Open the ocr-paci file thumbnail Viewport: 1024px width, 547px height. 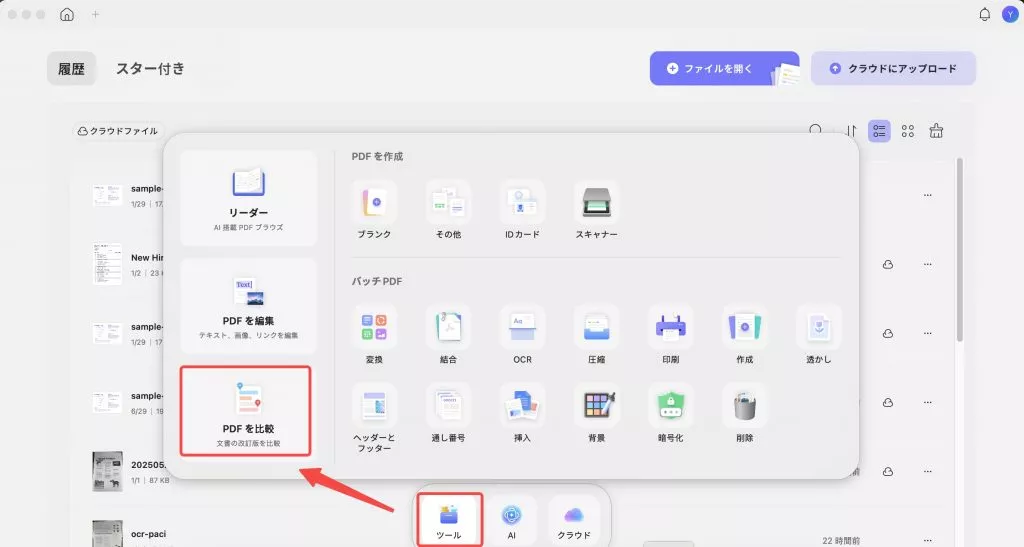(x=107, y=534)
